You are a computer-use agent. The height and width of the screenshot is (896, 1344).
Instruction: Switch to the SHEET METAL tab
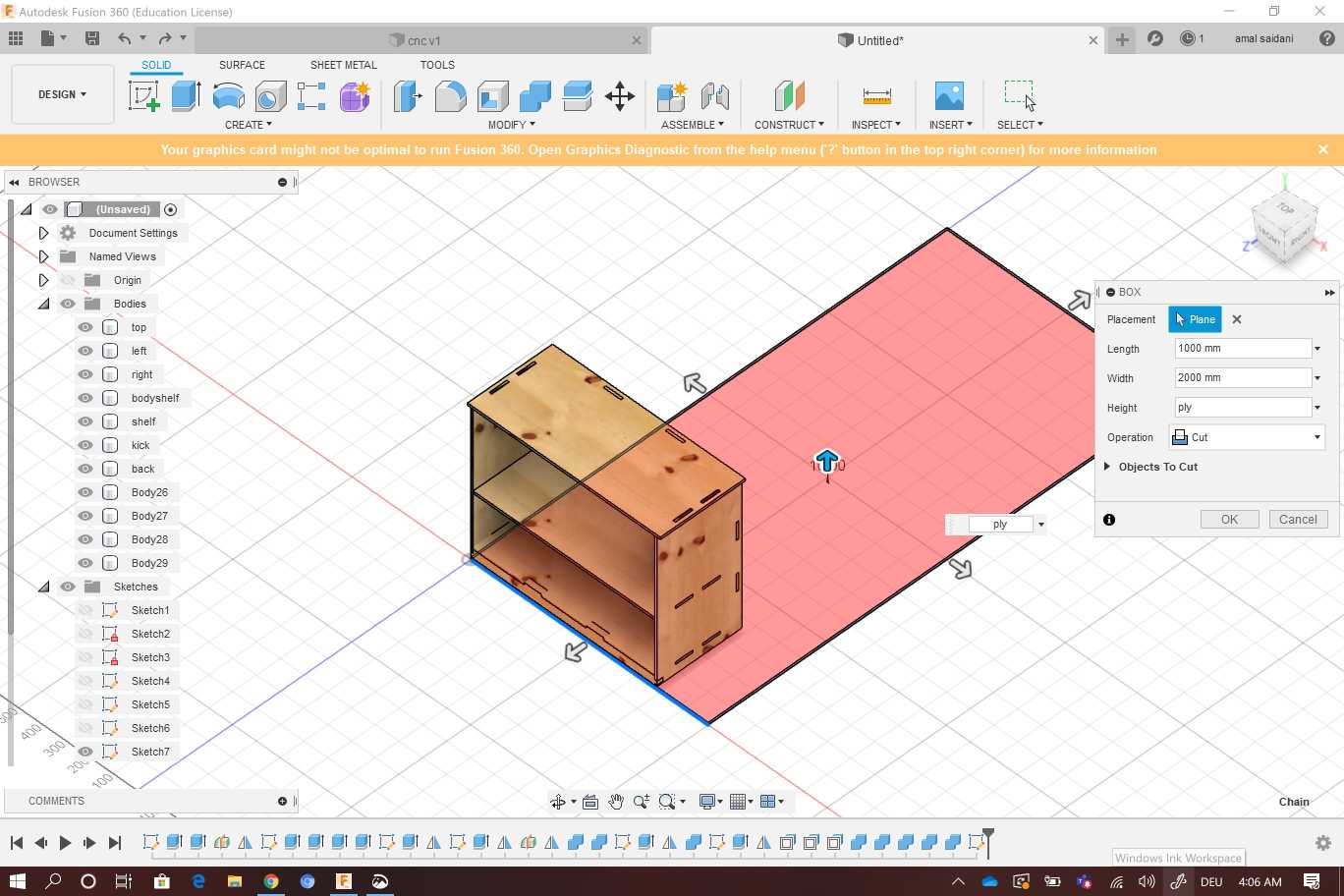pos(344,65)
